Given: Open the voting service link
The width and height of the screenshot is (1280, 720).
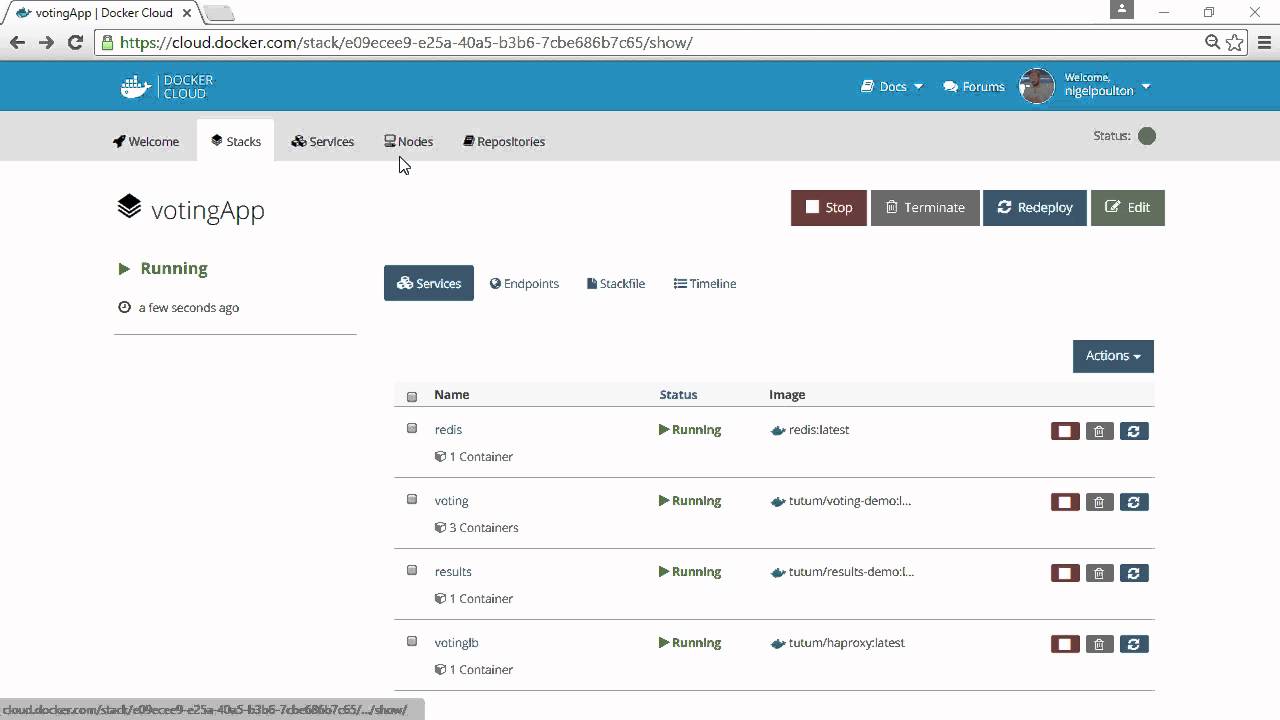Looking at the screenshot, I should point(451,501).
